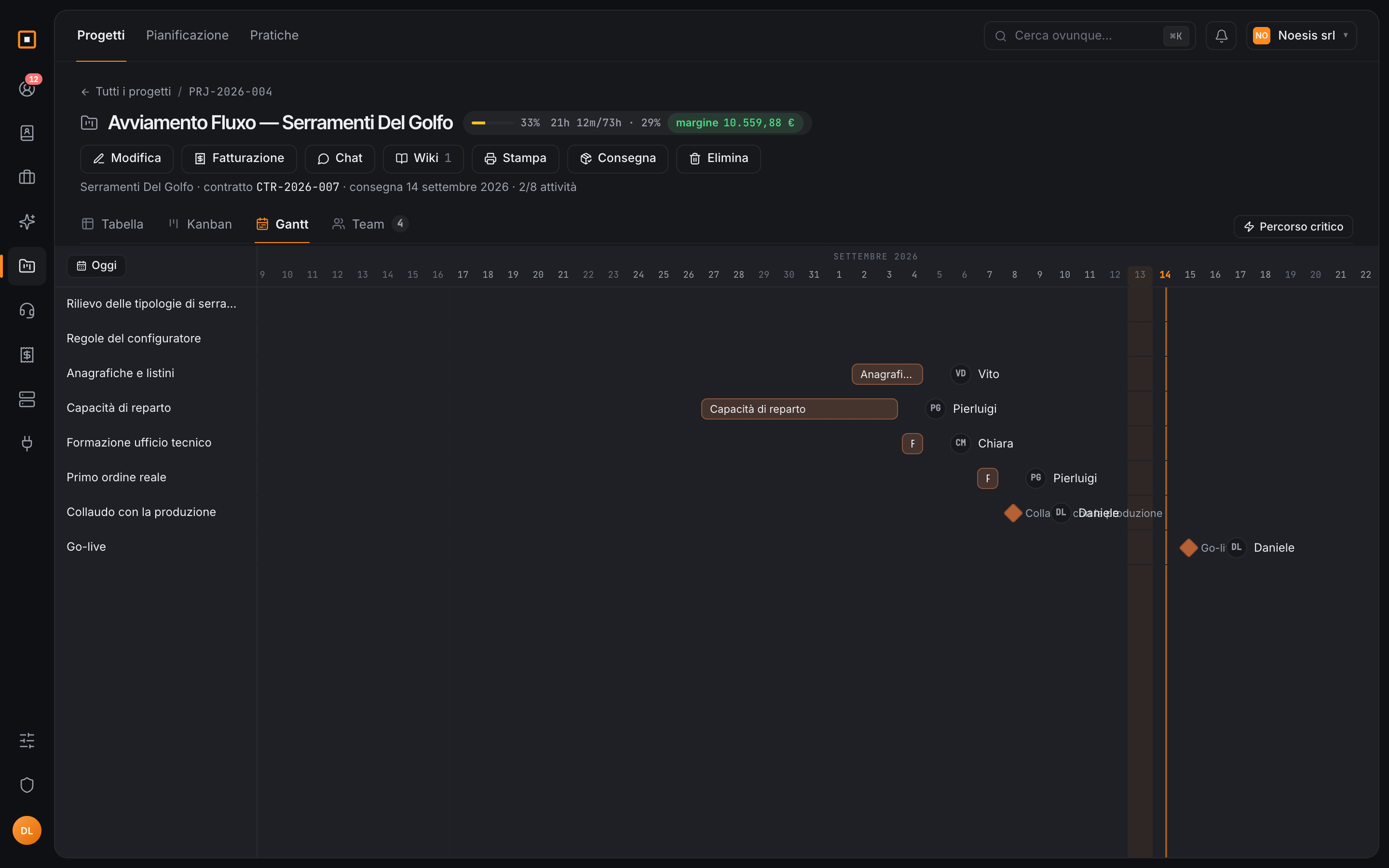The height and width of the screenshot is (868, 1389).
Task: Click the Tutti i progetti breadcrumb link
Action: tap(133, 92)
